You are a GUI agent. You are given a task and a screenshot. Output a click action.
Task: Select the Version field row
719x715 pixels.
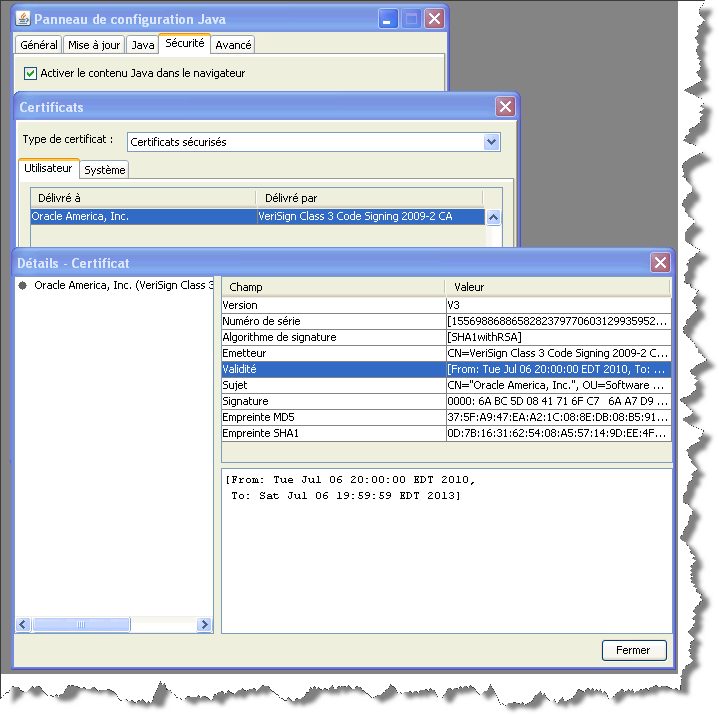pyautogui.click(x=446, y=305)
